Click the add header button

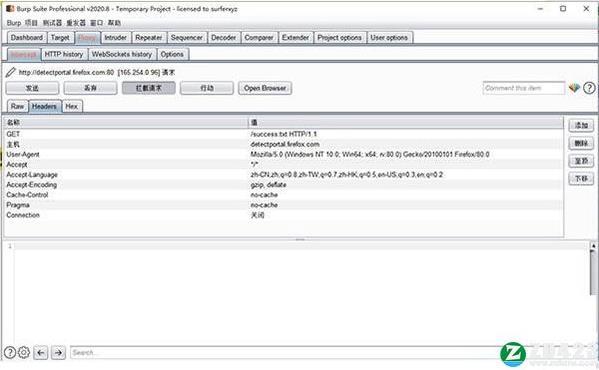(581, 125)
